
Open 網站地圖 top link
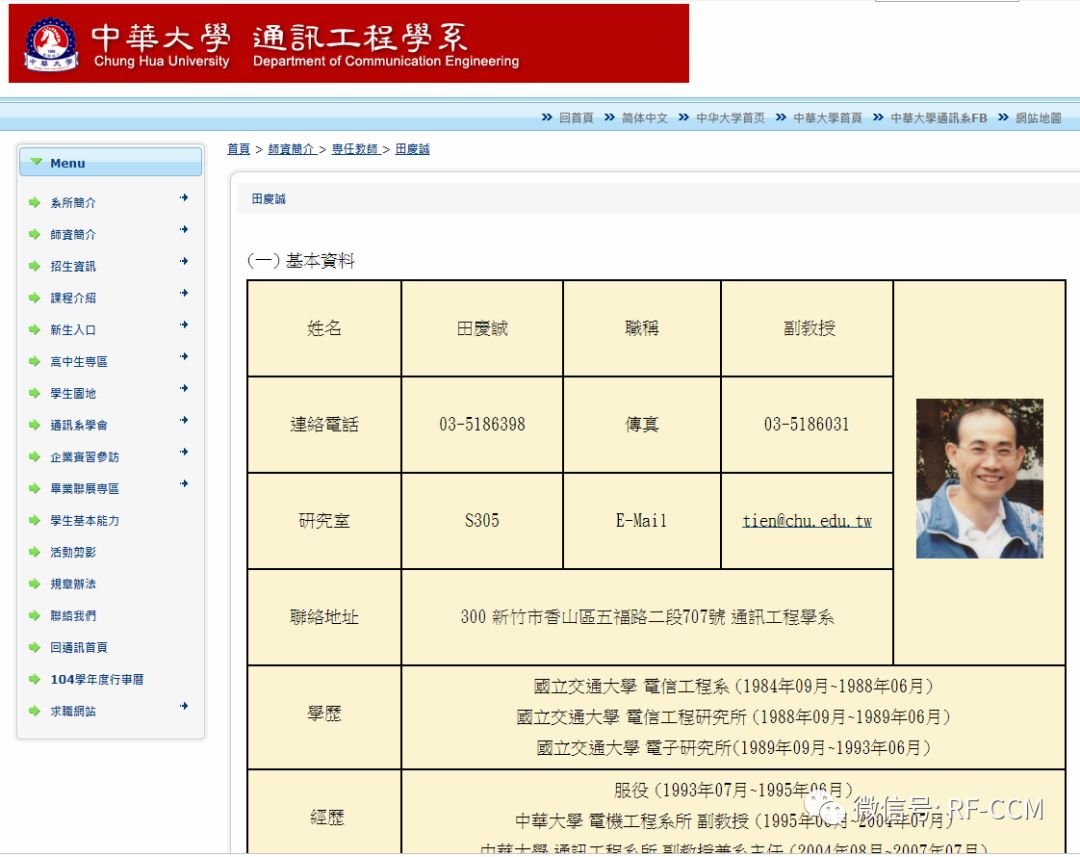click(x=1038, y=118)
